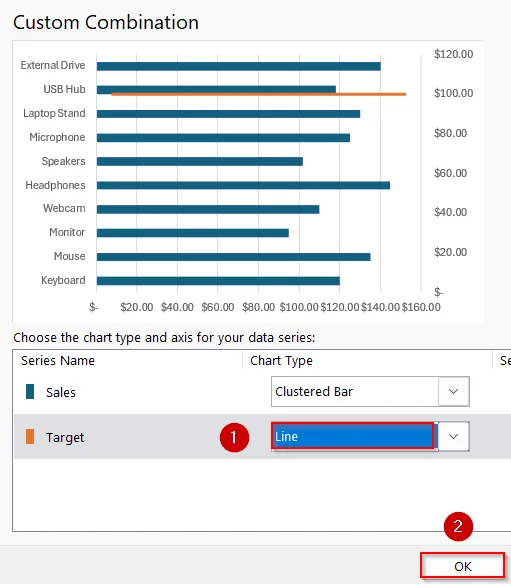
Task: Select the highlighted Line combo box field
Action: point(353,436)
